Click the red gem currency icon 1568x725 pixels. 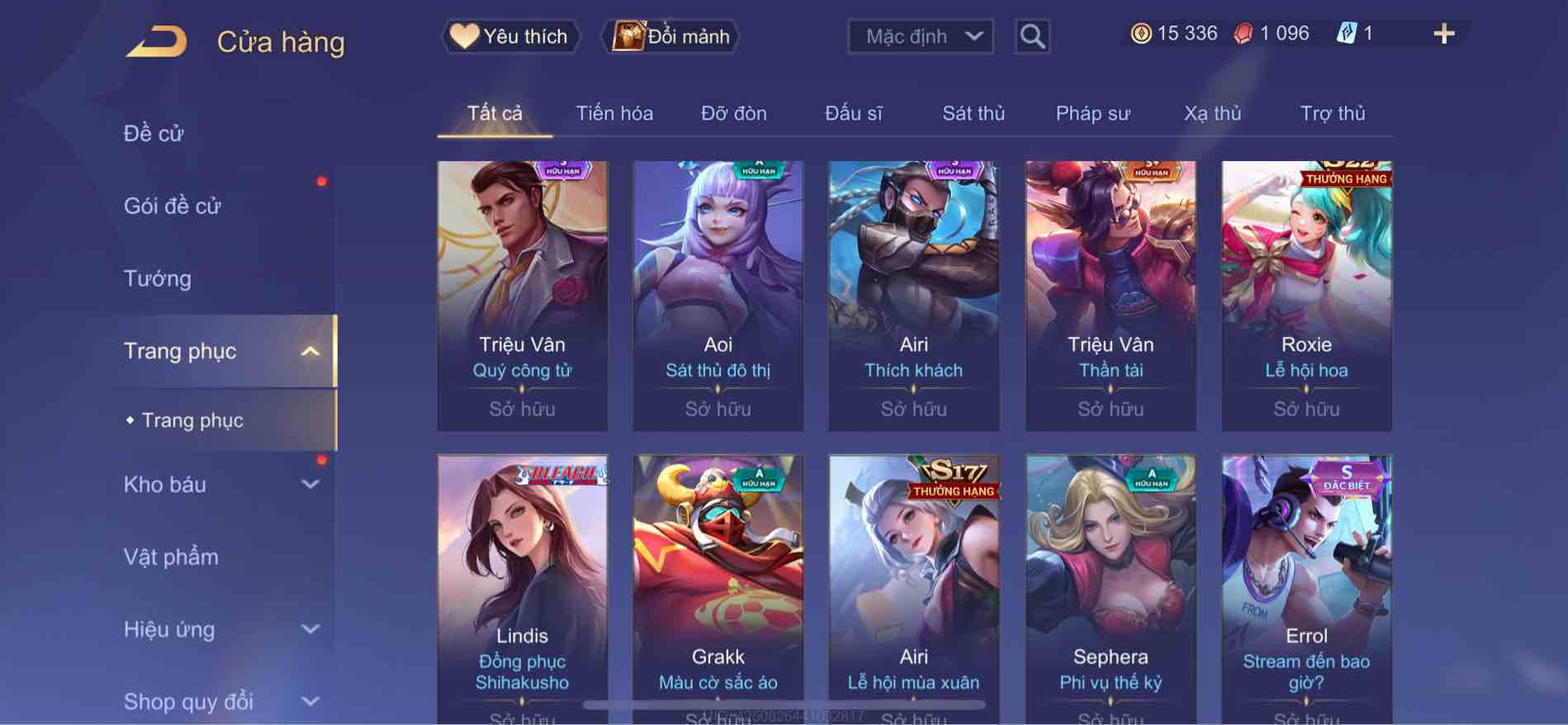(x=1243, y=34)
